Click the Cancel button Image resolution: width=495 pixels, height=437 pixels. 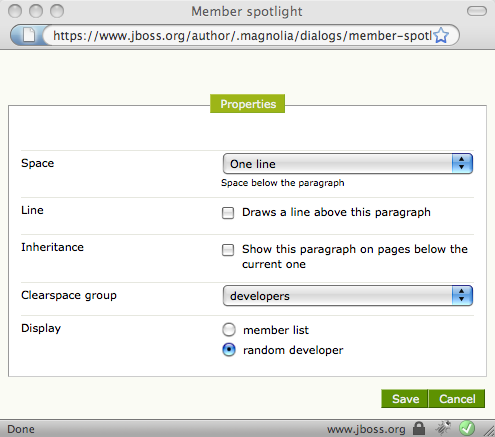tap(457, 399)
